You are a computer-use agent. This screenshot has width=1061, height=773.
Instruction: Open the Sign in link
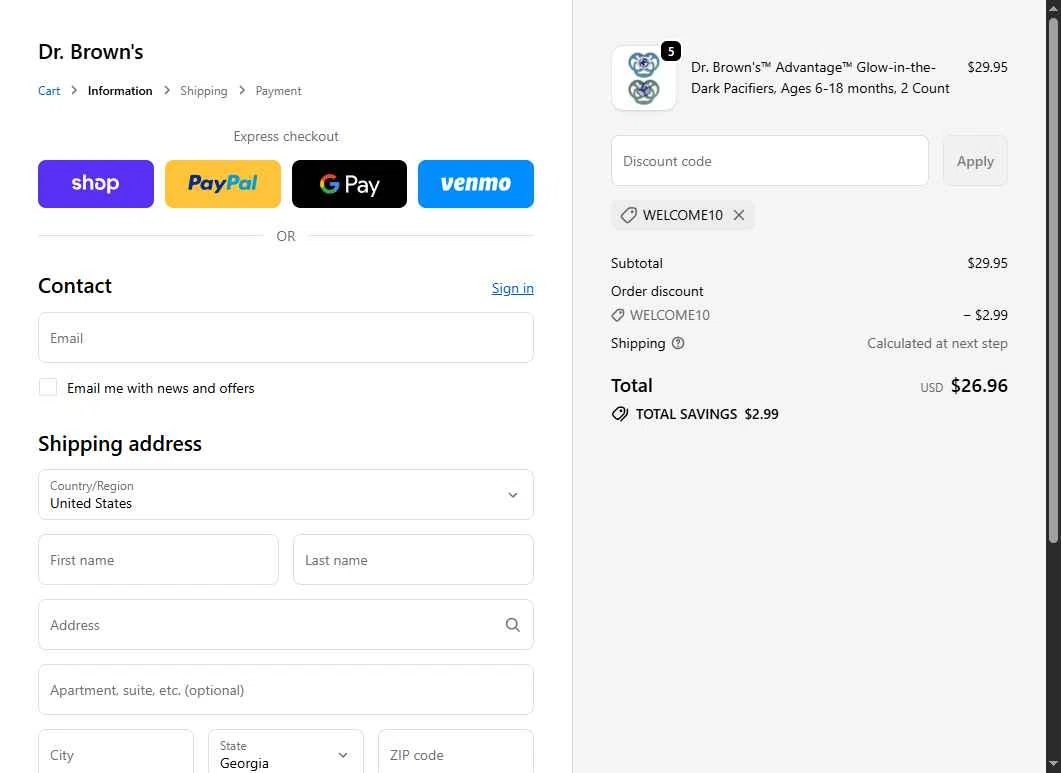pos(512,288)
